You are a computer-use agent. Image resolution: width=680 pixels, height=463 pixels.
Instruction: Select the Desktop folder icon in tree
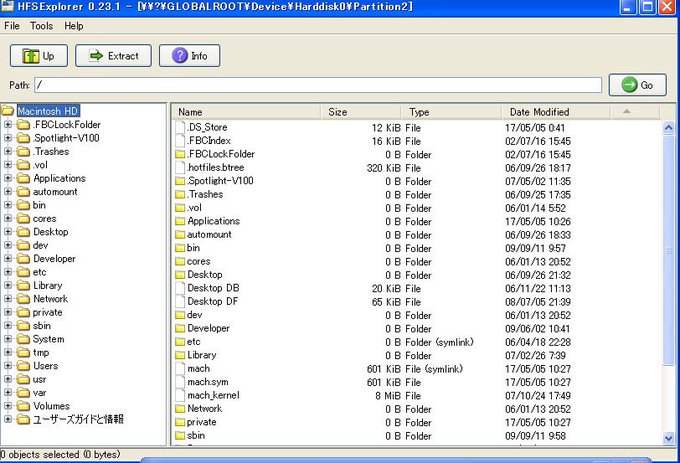23,232
